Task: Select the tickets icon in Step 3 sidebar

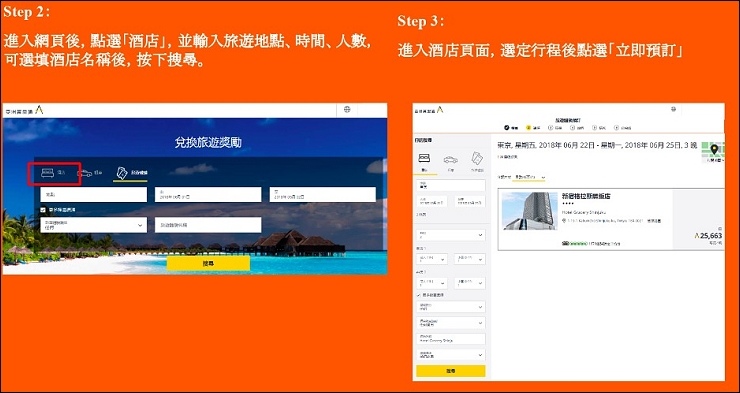Action: [477, 159]
